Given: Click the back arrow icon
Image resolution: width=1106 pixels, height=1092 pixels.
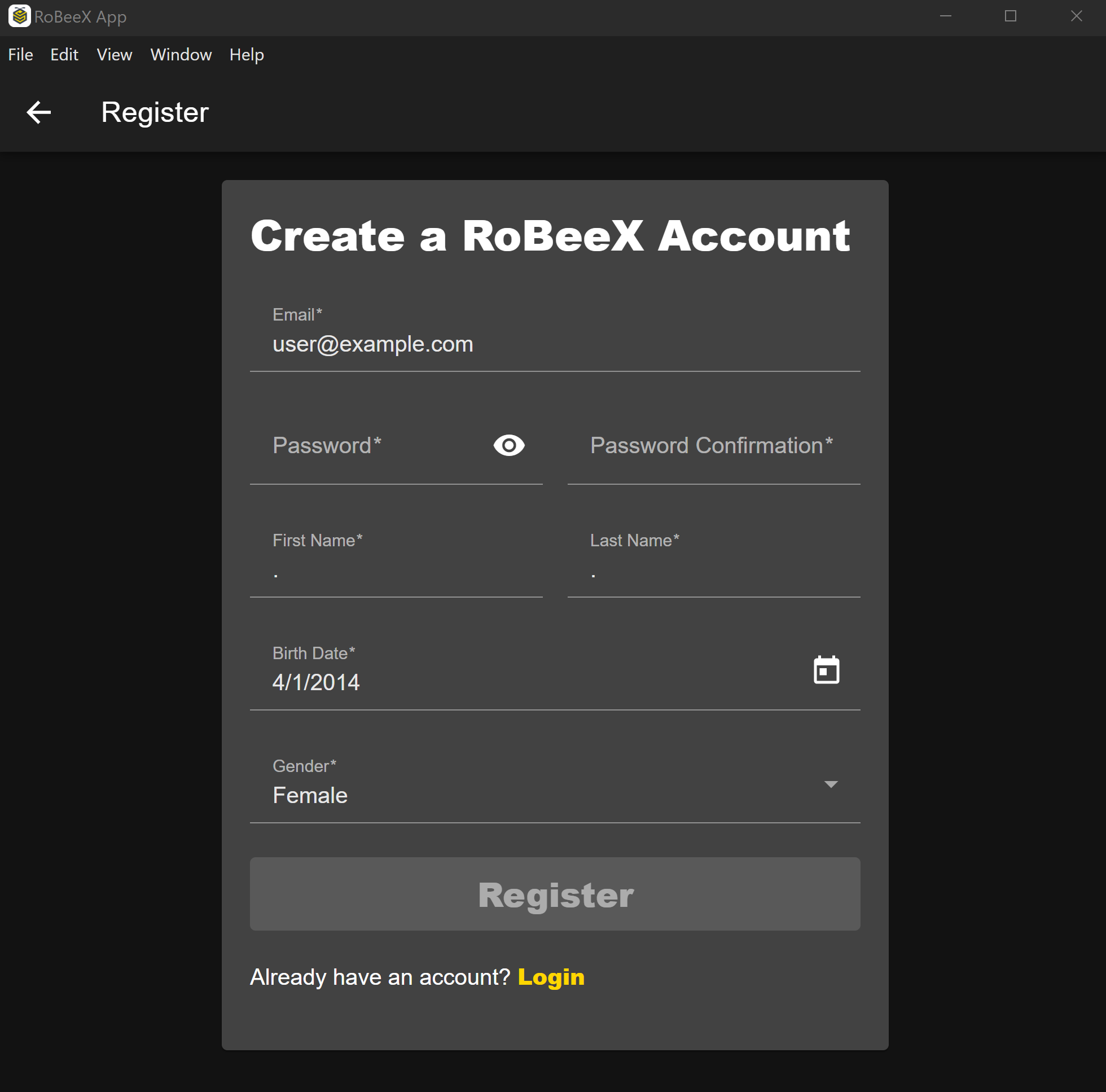Looking at the screenshot, I should click(x=39, y=112).
